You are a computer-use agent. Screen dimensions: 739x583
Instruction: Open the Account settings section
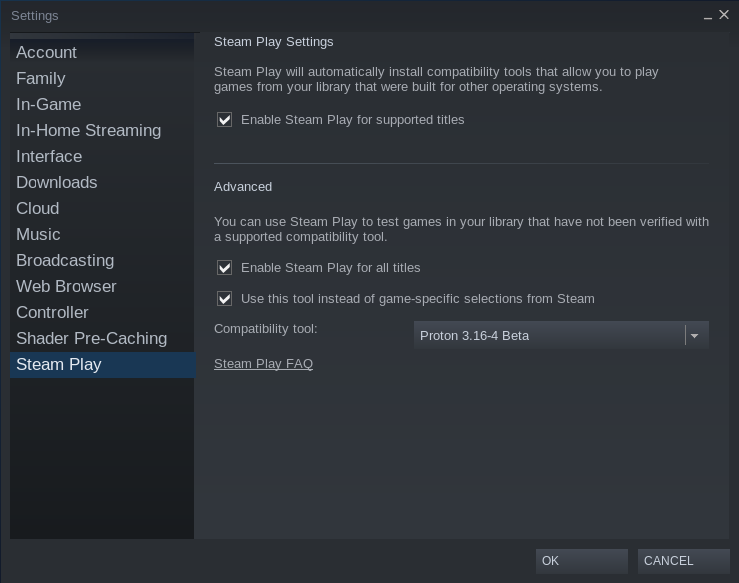(x=46, y=52)
